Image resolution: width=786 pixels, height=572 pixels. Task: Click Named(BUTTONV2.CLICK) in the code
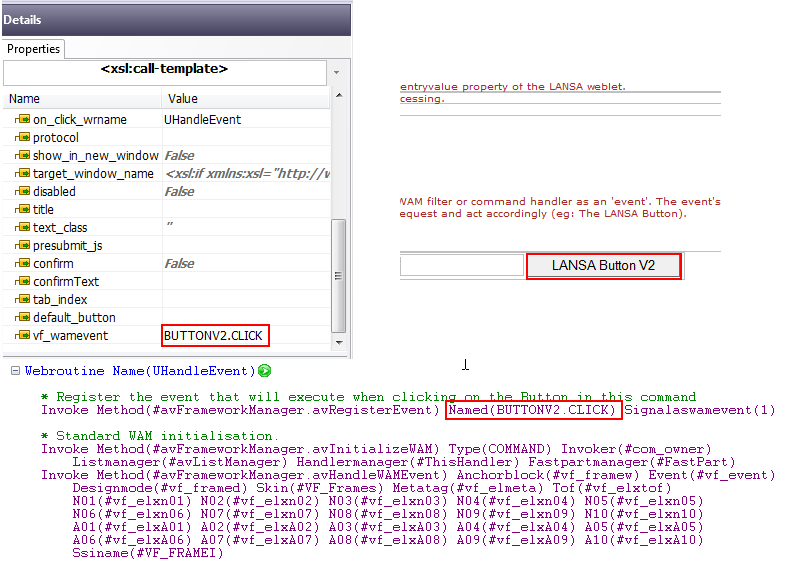coord(532,410)
